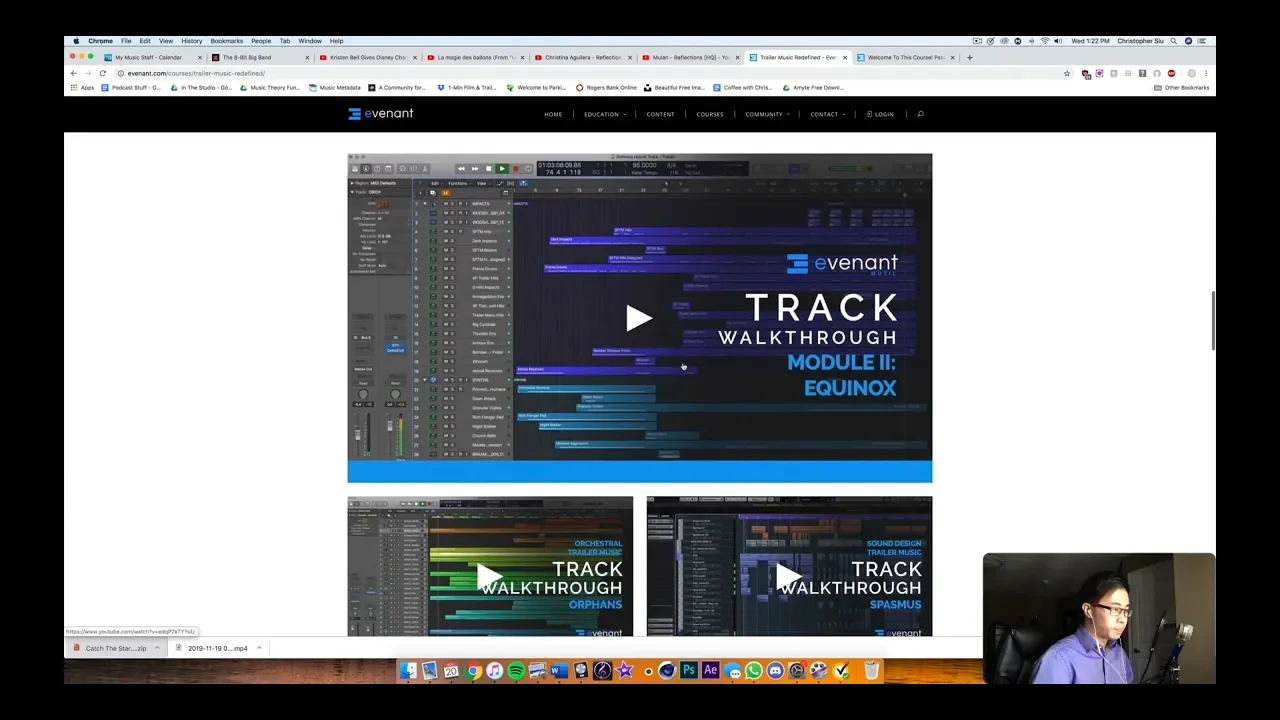Open Google Chrome from the dock
This screenshot has width=1280, height=720.
point(473,671)
